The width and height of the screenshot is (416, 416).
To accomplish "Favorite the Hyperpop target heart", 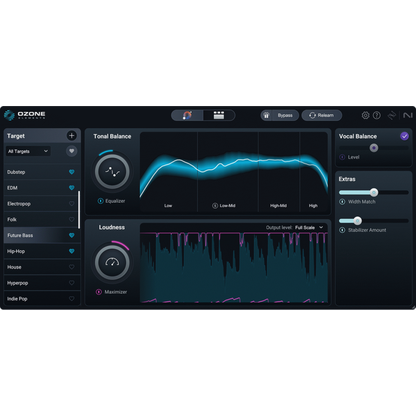I will coord(71,283).
